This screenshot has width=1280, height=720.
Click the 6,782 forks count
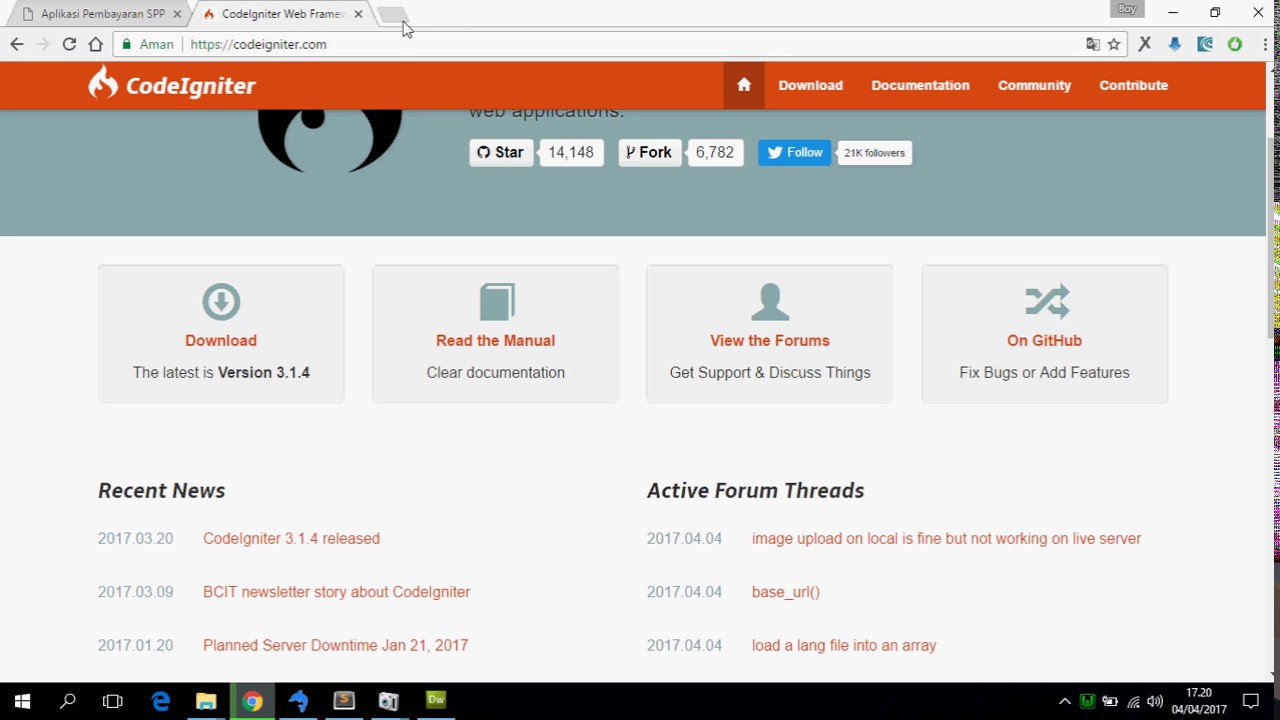click(x=715, y=152)
